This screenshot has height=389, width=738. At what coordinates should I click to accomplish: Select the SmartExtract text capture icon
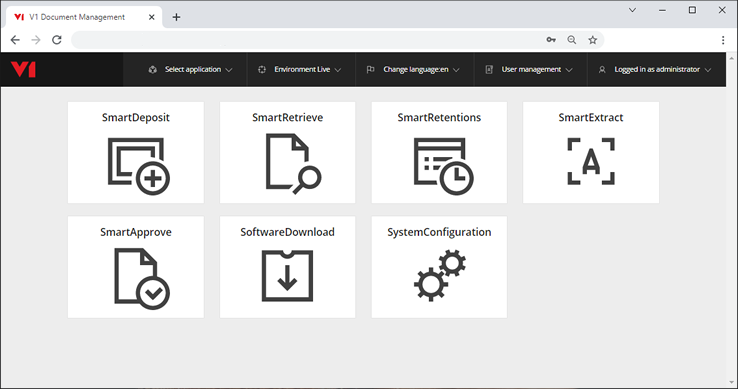(591, 161)
